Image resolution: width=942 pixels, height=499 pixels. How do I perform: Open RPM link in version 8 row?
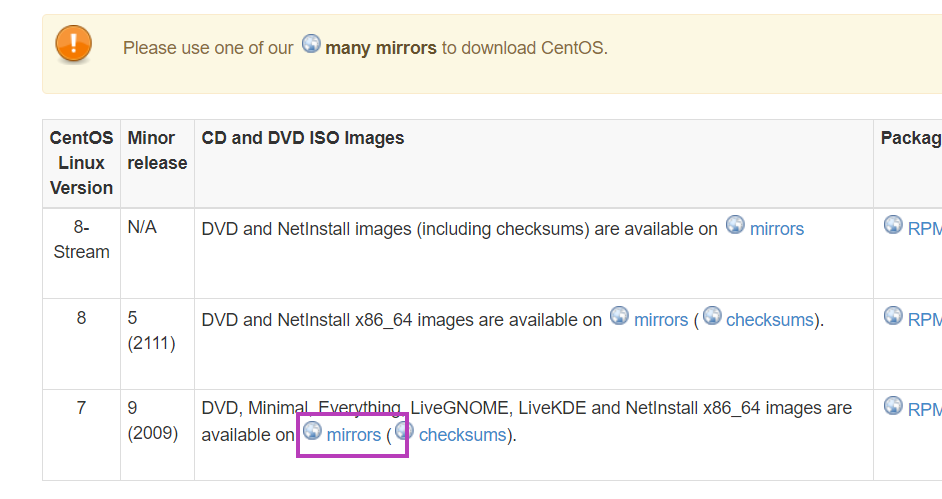pos(925,320)
